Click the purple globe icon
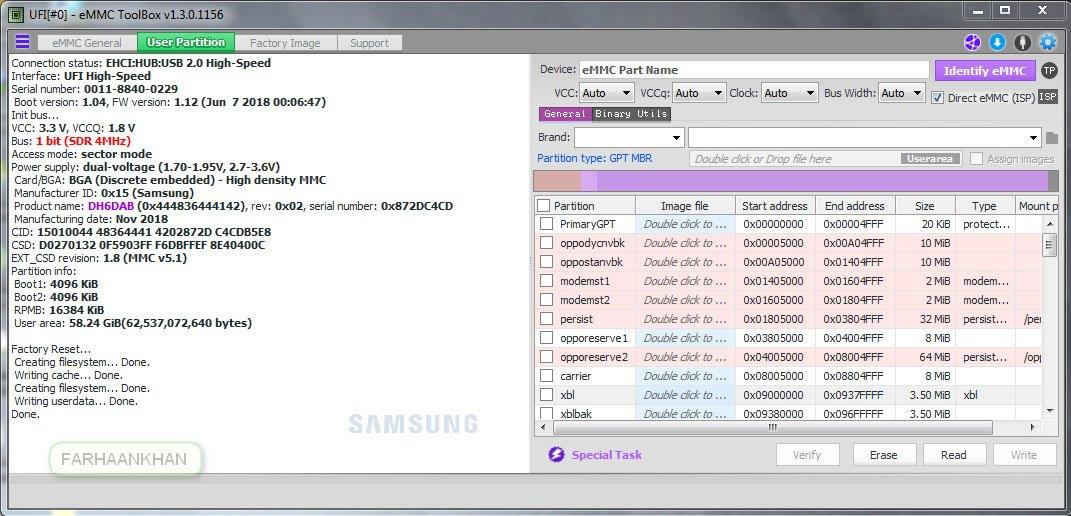This screenshot has height=516, width=1071. (972, 42)
